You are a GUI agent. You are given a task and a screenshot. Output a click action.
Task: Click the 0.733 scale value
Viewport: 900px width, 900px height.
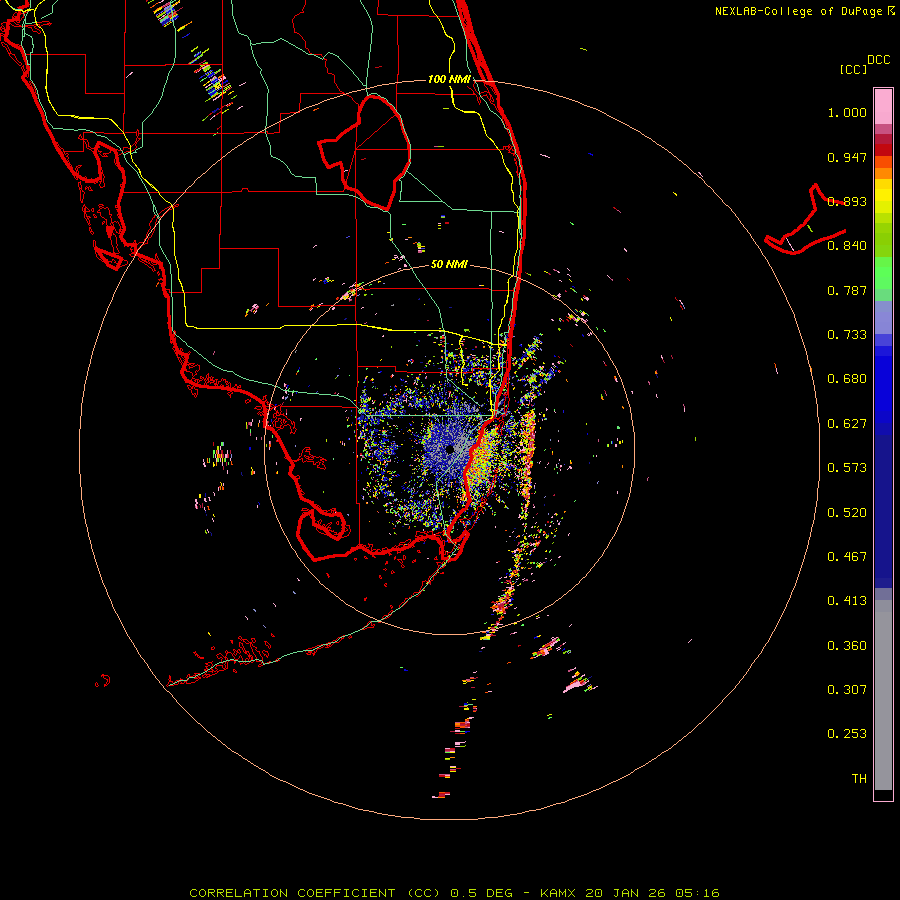pyautogui.click(x=847, y=335)
